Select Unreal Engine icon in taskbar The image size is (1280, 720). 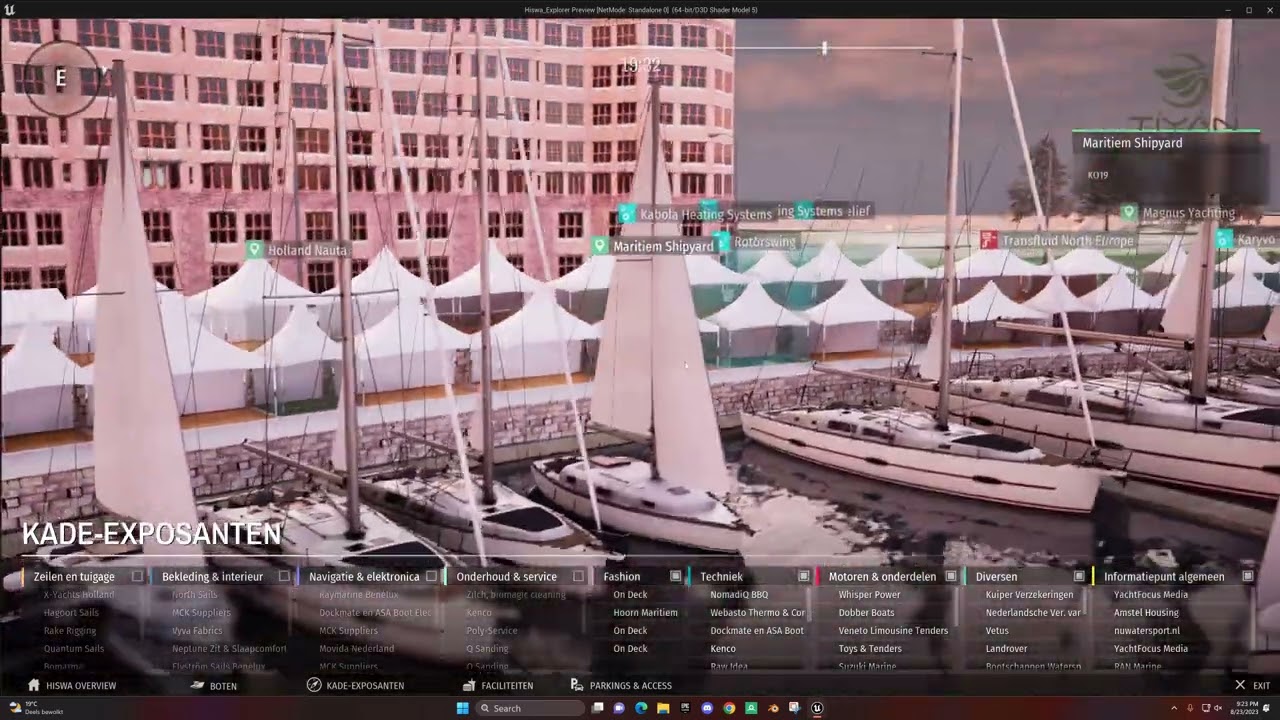[x=817, y=708]
